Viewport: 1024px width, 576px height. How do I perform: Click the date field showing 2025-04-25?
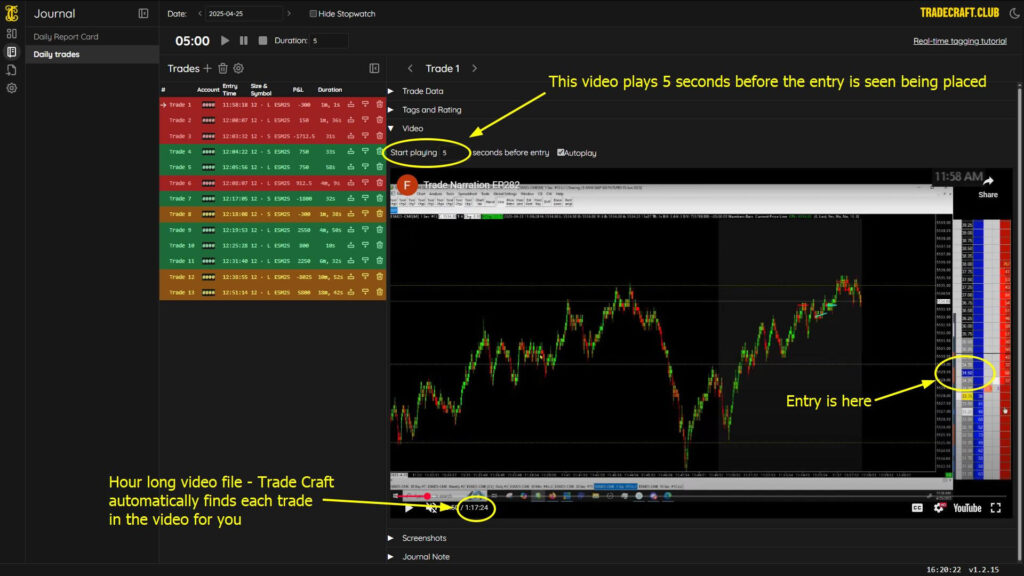[244, 14]
